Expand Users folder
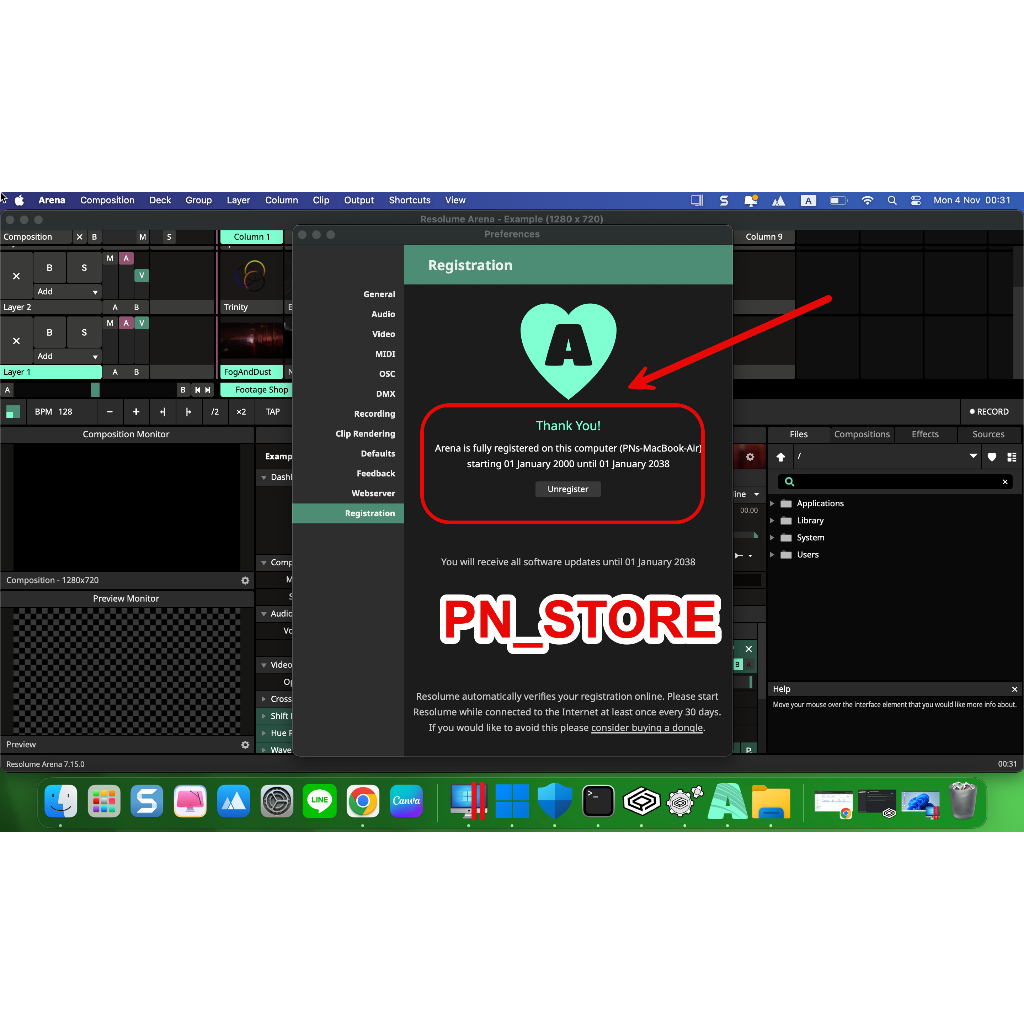 coord(772,555)
